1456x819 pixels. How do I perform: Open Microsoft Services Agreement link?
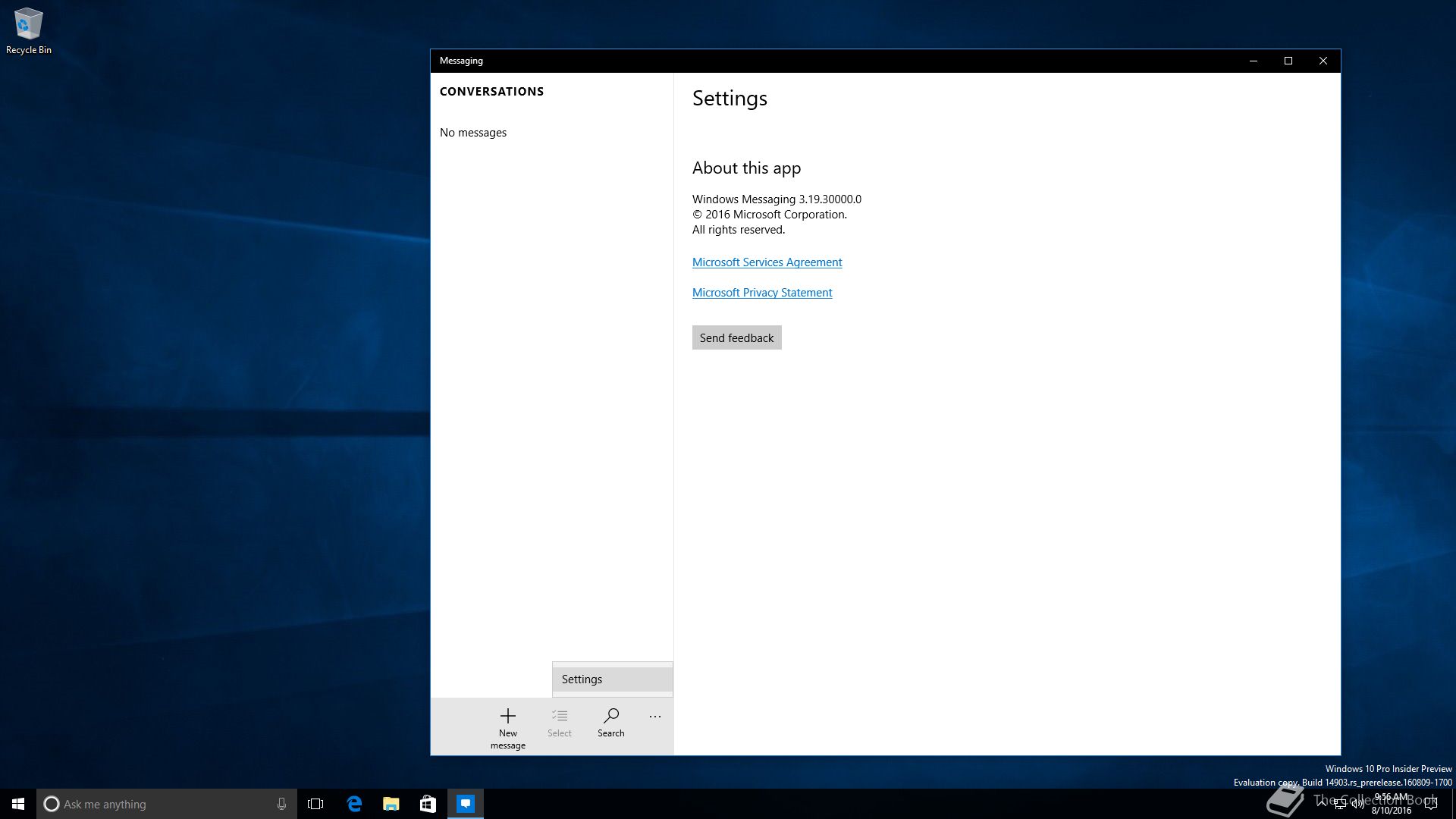click(767, 262)
